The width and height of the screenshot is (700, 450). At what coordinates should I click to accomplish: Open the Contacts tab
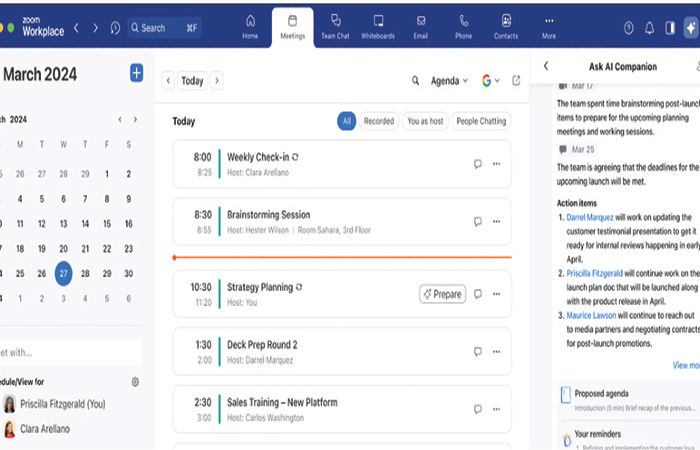click(506, 27)
